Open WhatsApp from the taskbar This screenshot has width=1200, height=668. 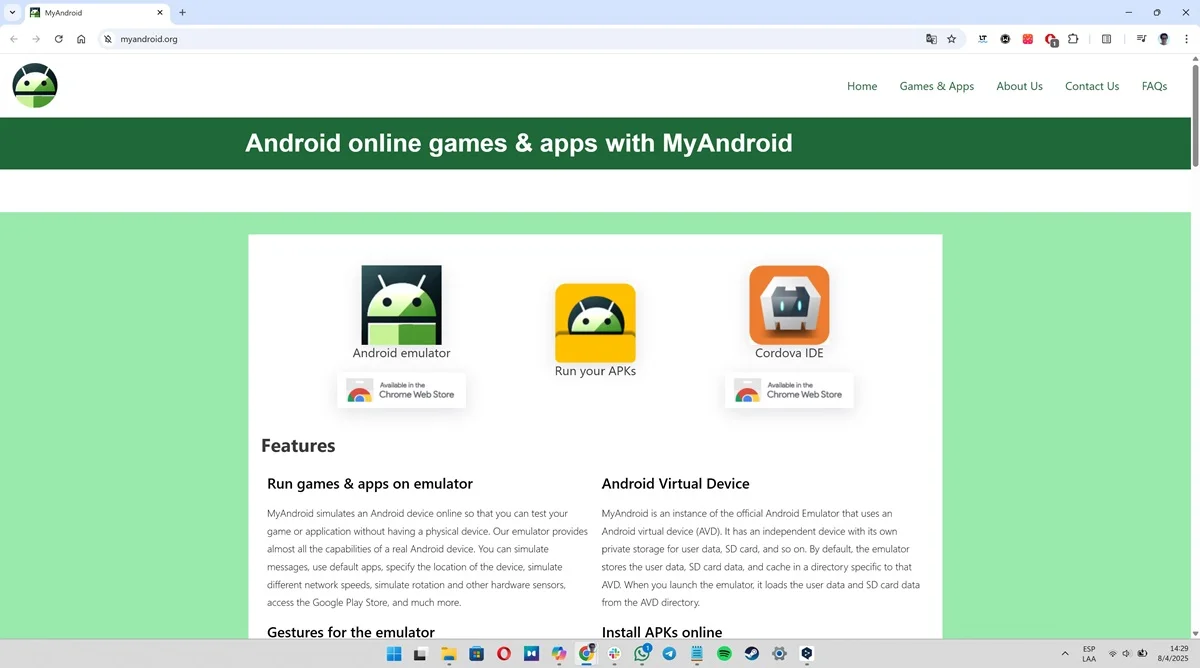point(640,654)
